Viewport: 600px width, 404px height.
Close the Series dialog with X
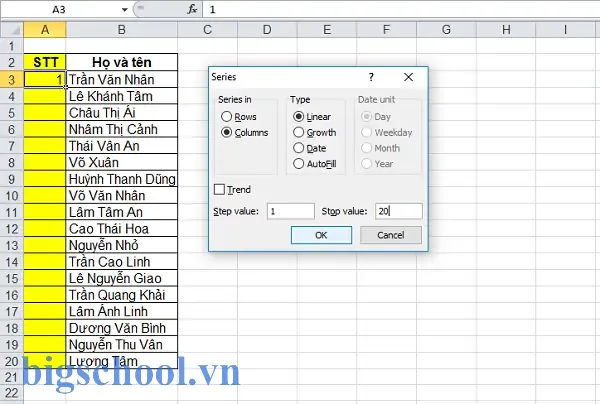(408, 77)
